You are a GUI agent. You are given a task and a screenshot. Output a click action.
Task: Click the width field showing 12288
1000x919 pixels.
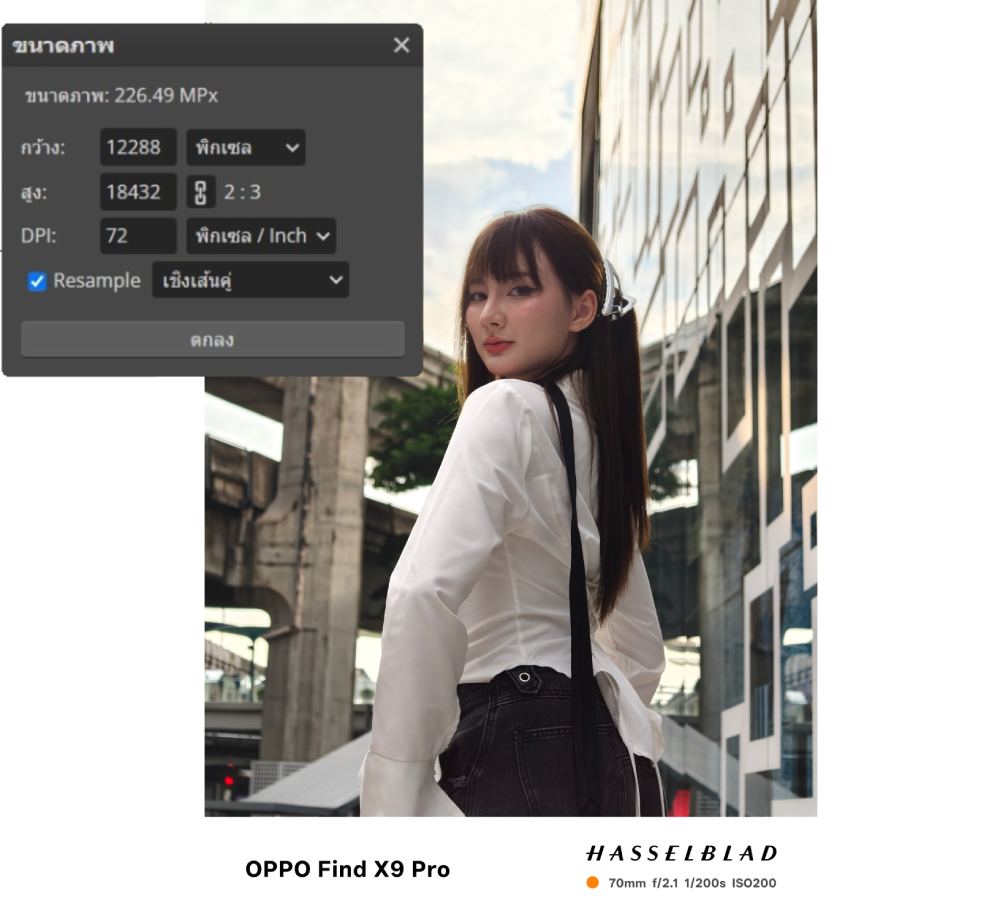(x=138, y=148)
